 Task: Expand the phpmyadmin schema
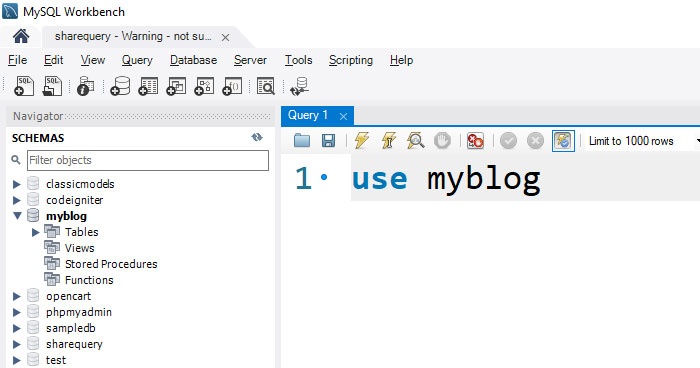(17, 312)
